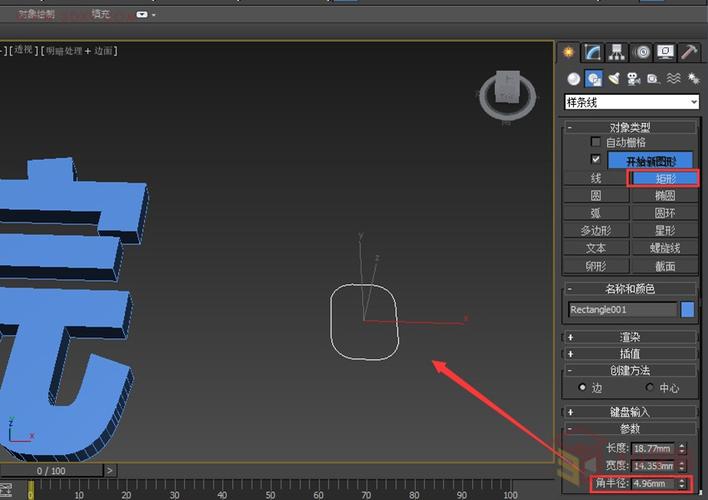
Task: Select the Cameras category icon
Action: tap(633, 79)
